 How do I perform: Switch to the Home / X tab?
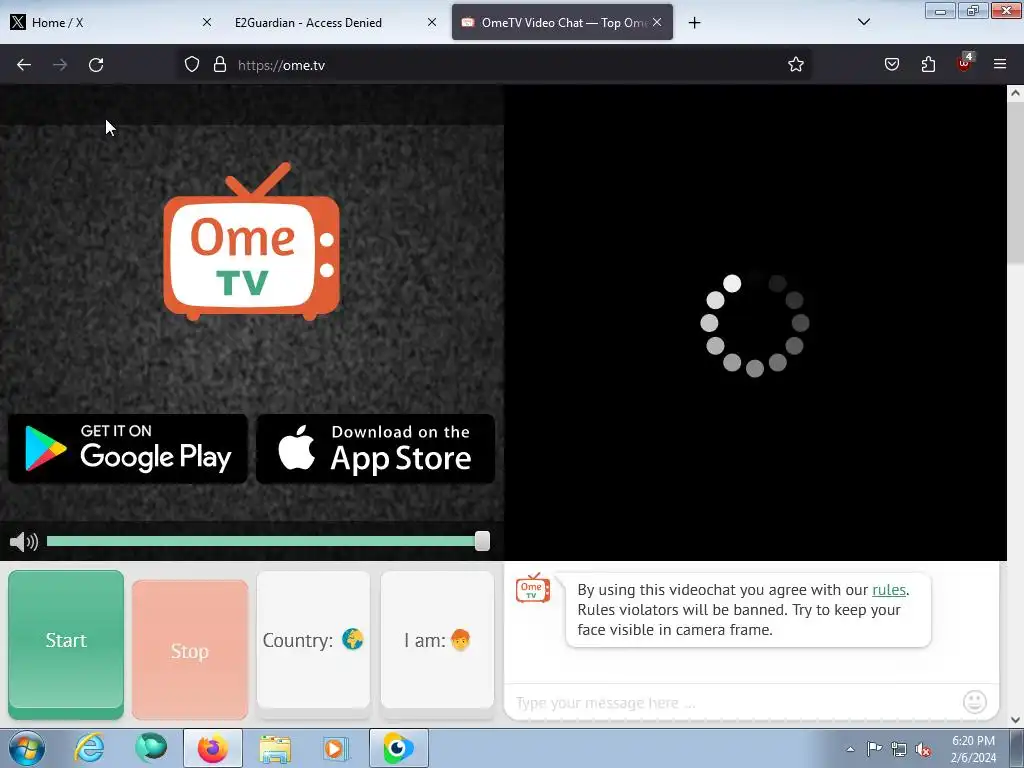(110, 22)
